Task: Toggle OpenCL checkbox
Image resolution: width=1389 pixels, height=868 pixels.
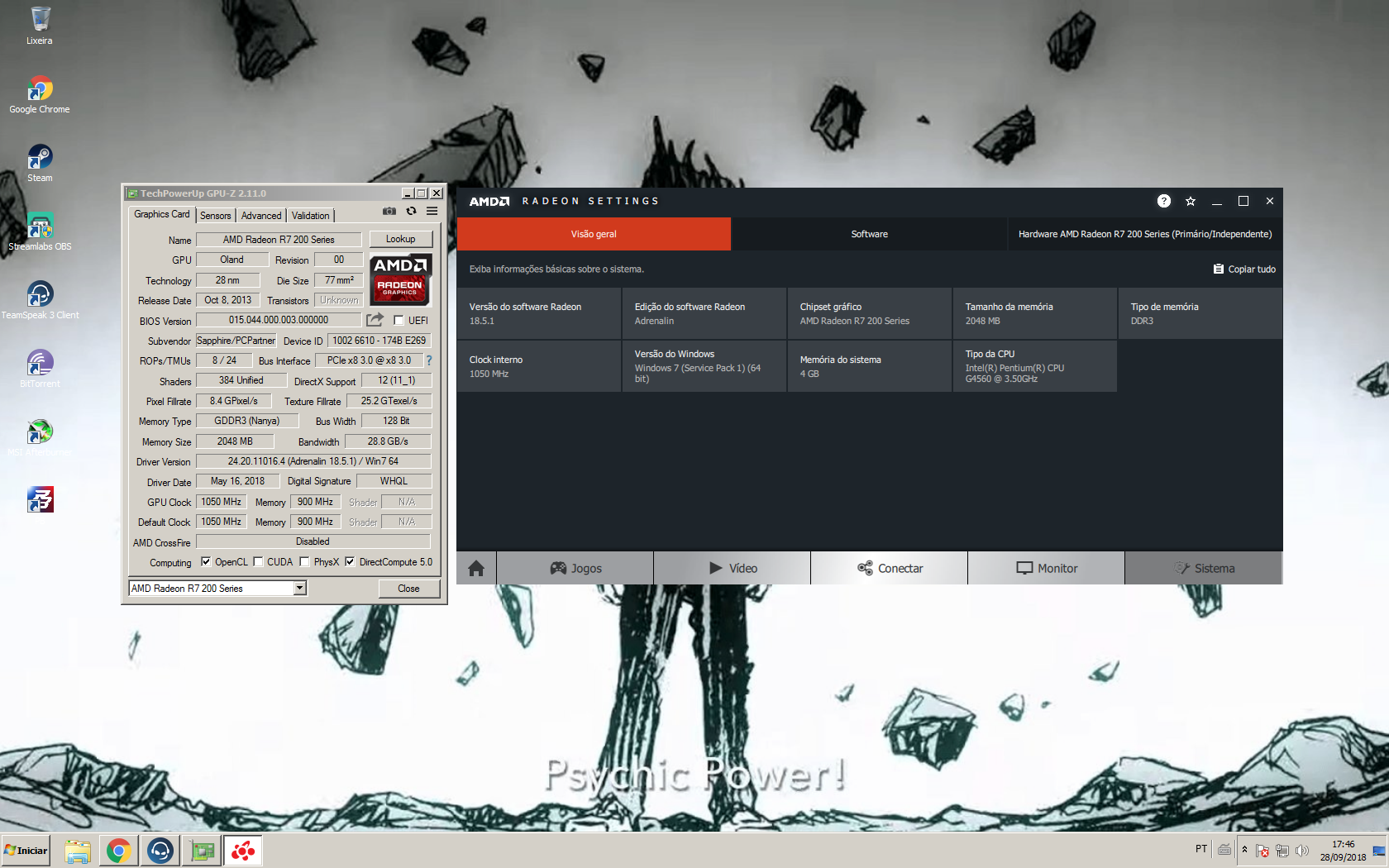Action: (206, 562)
